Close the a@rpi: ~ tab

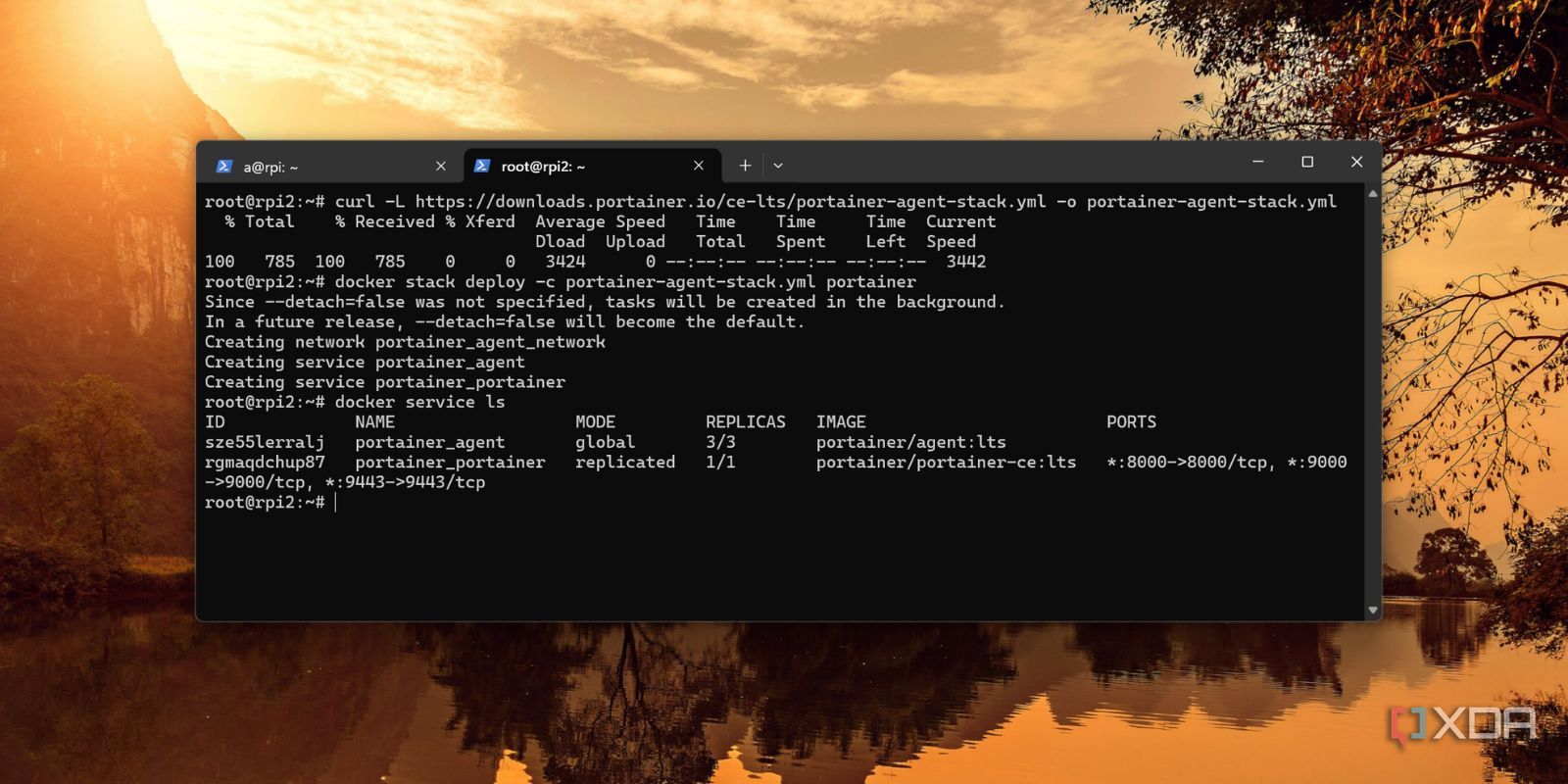pos(441,167)
